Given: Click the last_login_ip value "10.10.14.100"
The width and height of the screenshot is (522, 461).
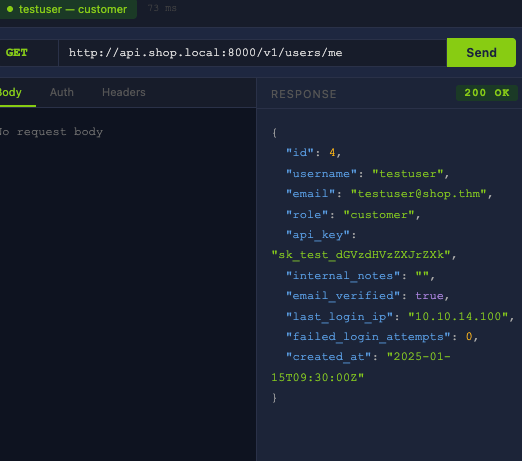Looking at the screenshot, I should coord(458,316).
